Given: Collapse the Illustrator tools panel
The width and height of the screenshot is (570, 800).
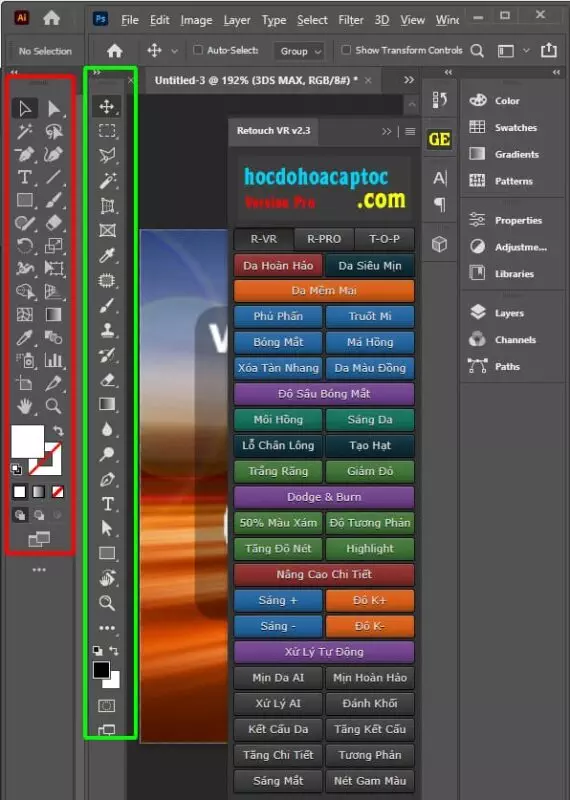Looking at the screenshot, I should [x=14, y=72].
